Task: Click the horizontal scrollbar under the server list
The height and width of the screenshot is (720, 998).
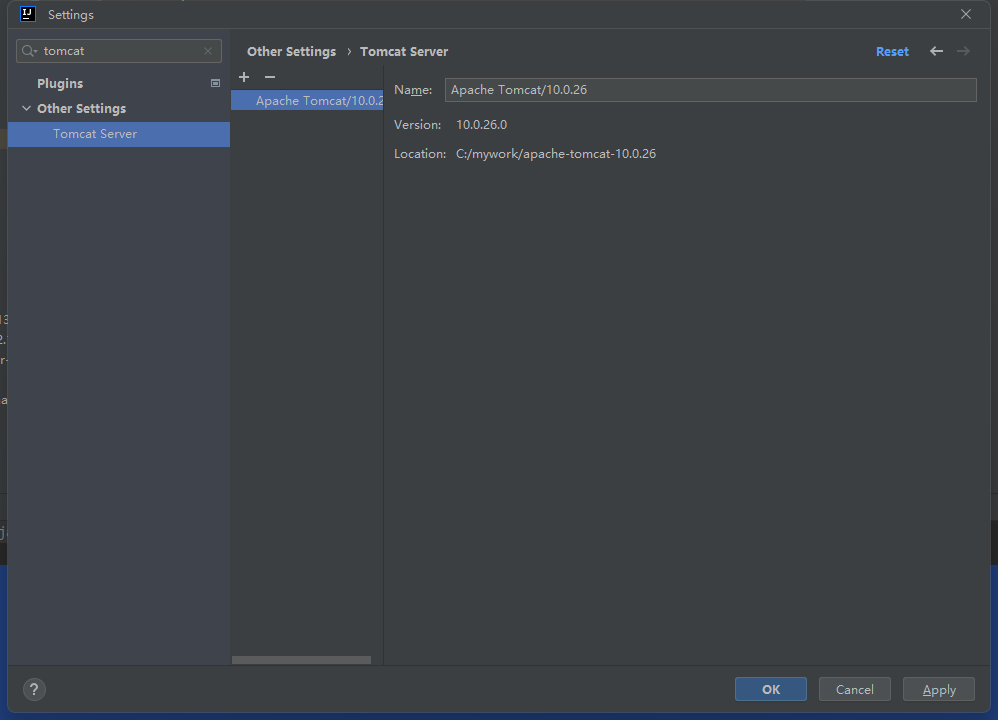Action: (301, 660)
